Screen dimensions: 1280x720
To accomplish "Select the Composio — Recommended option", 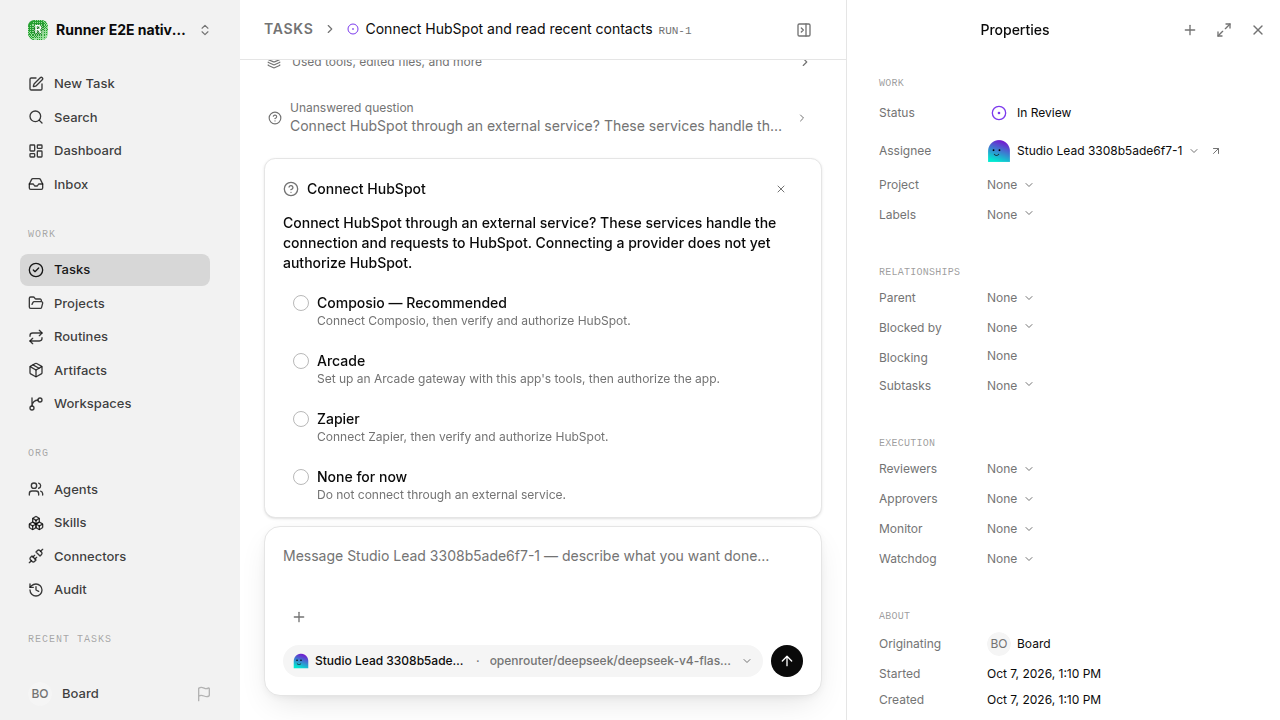I will [543, 311].
